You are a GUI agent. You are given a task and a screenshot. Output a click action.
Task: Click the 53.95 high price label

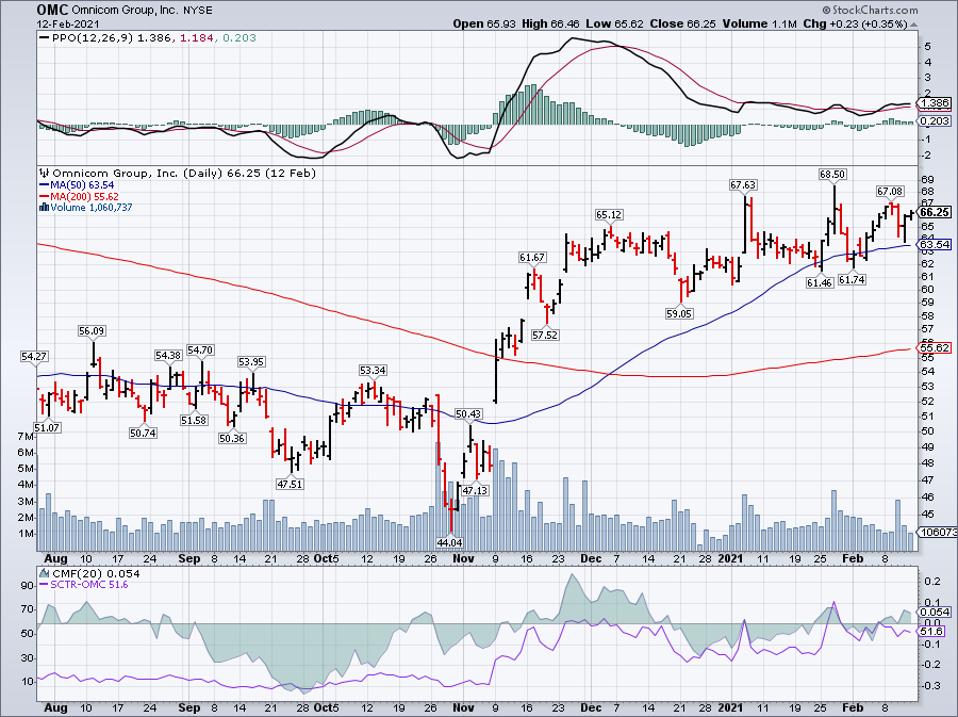click(x=251, y=362)
